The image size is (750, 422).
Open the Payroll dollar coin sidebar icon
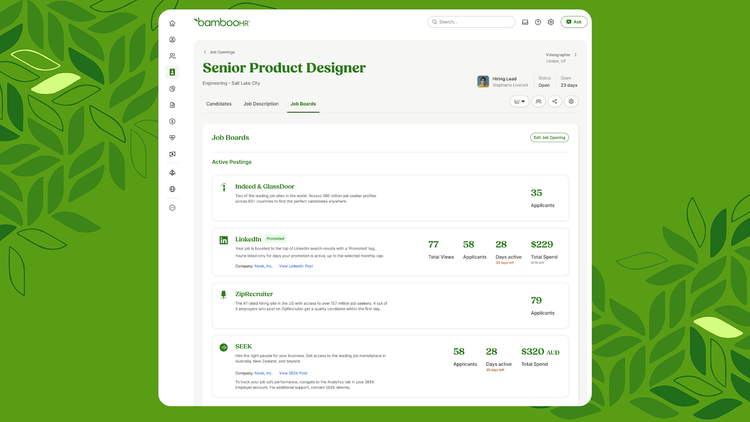[x=172, y=121]
